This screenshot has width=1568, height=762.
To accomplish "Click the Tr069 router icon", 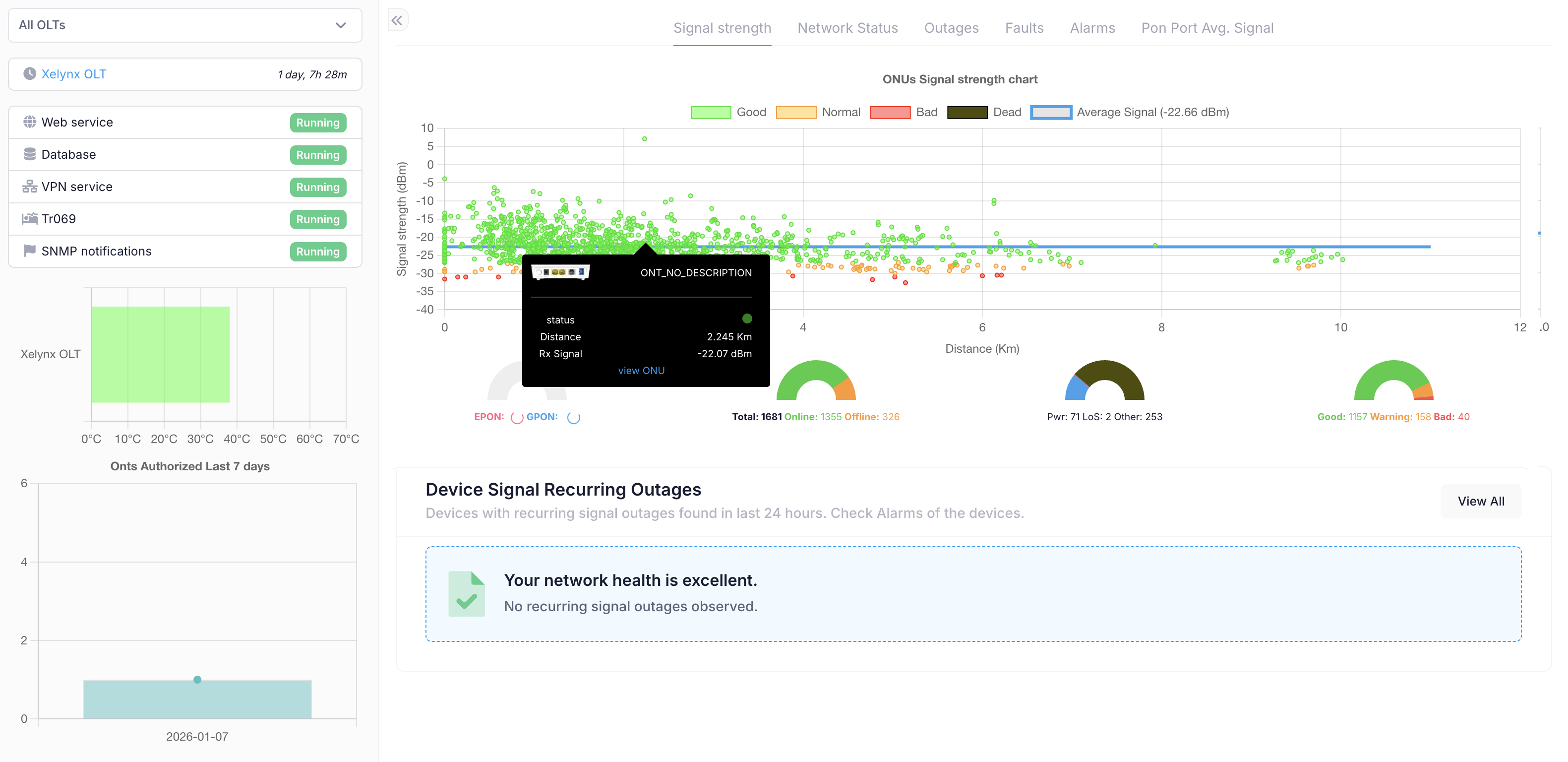I will [29, 219].
